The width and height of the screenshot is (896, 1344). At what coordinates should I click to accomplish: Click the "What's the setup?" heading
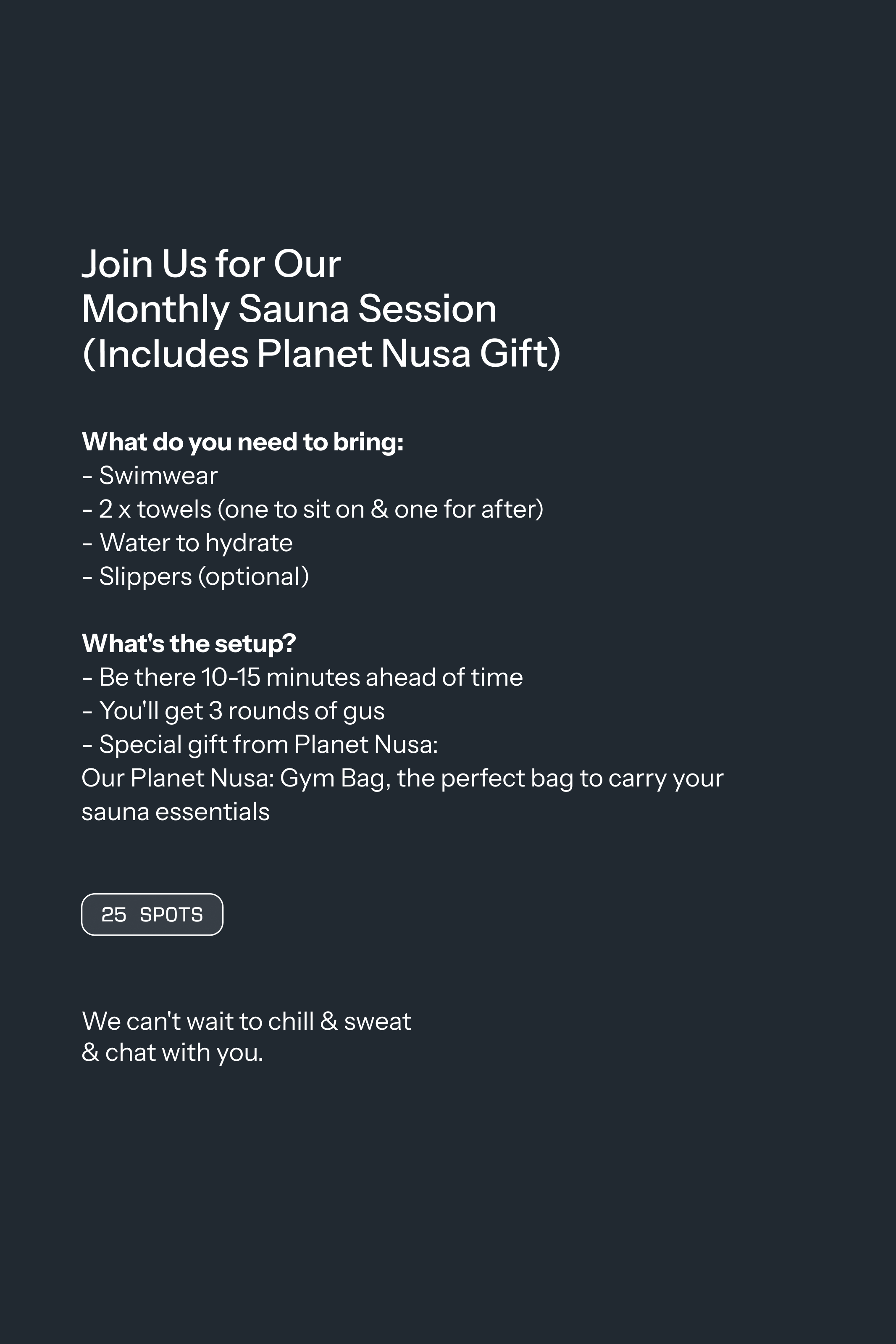(189, 643)
